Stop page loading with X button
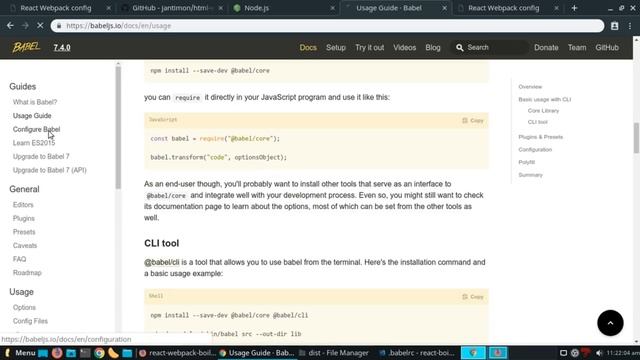 pyautogui.click(x=40, y=26)
